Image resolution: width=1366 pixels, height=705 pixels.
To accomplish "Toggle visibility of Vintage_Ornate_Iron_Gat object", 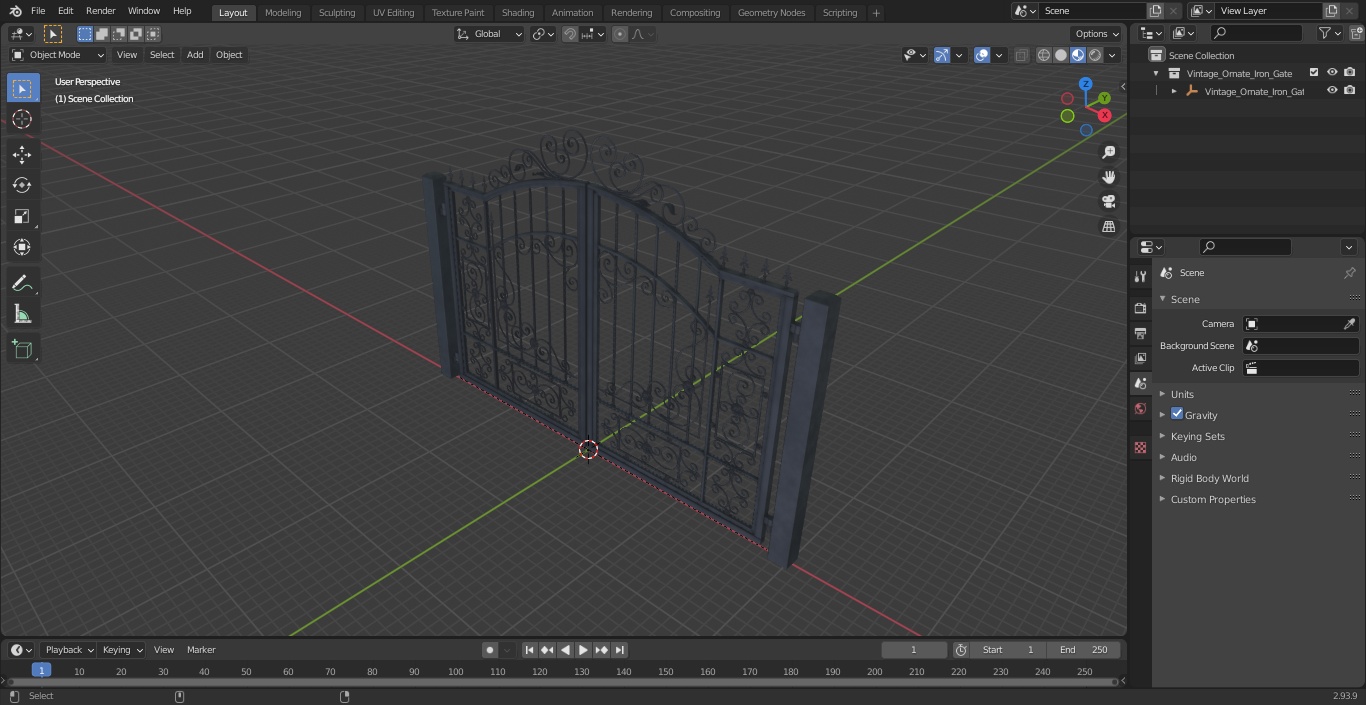I will [x=1332, y=91].
